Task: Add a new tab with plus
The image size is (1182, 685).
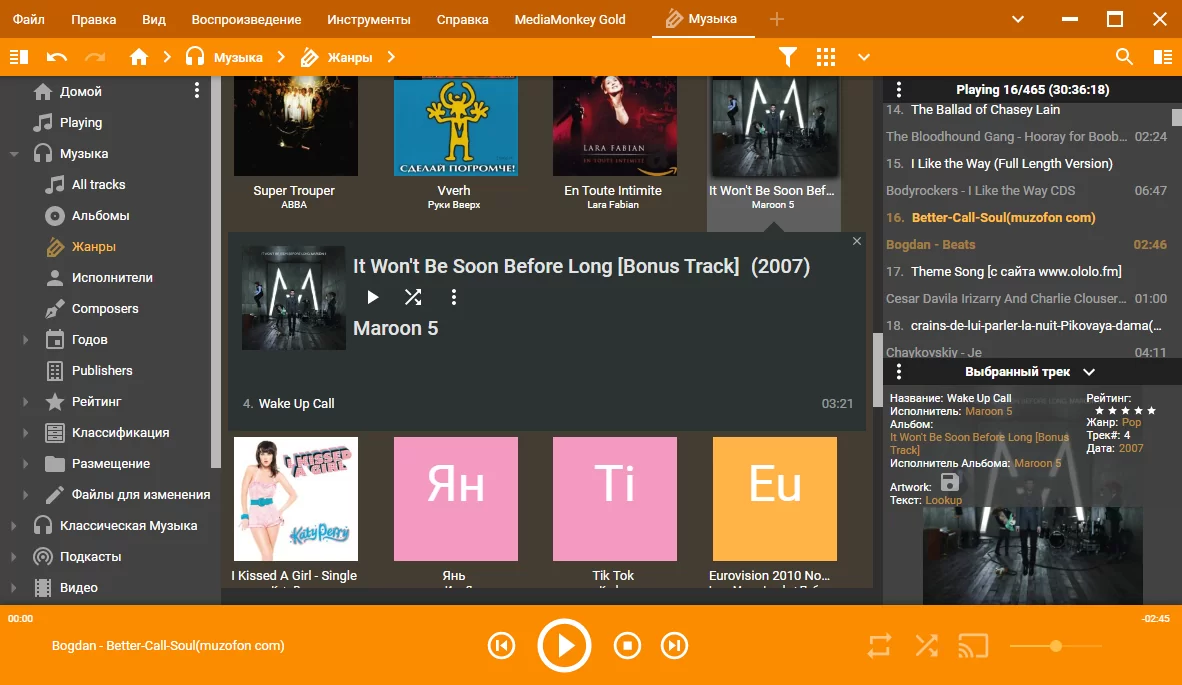Action: [776, 19]
